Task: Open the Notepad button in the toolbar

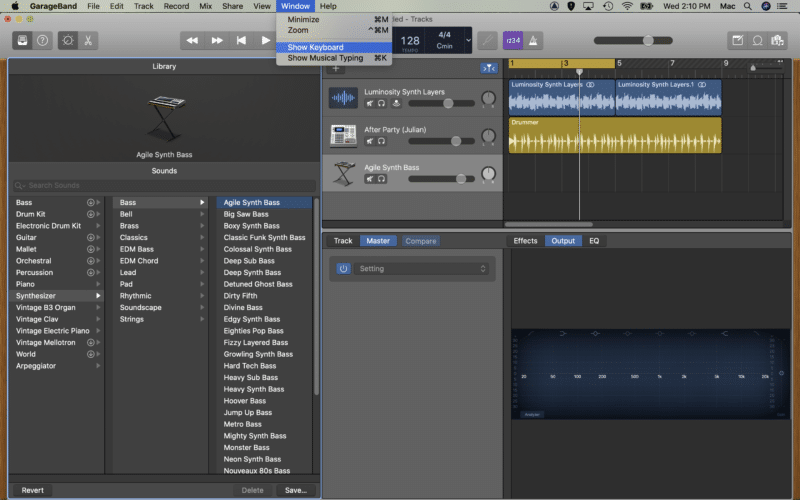Action: click(x=737, y=40)
